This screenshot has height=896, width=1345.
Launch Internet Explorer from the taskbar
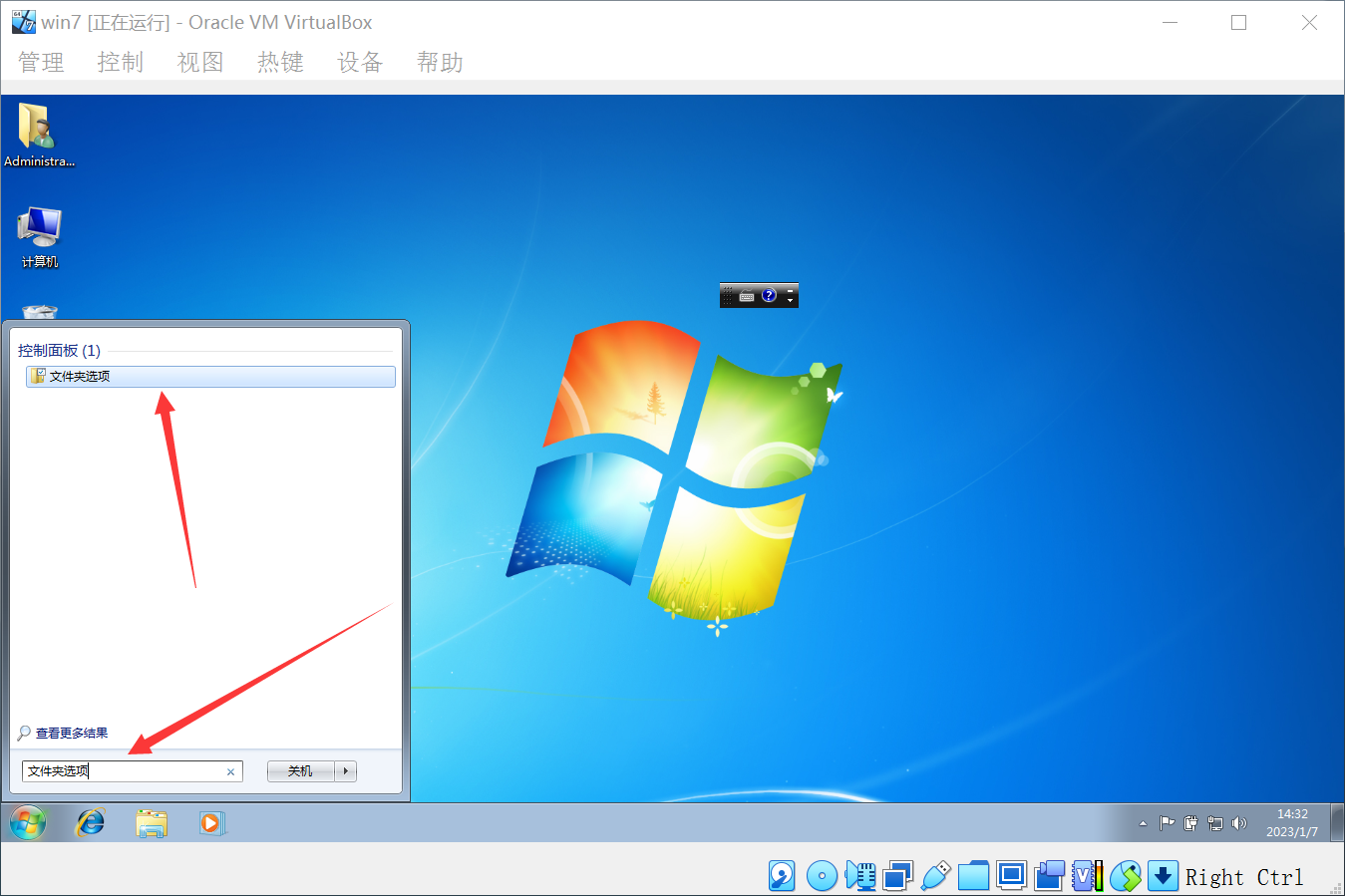tap(91, 823)
